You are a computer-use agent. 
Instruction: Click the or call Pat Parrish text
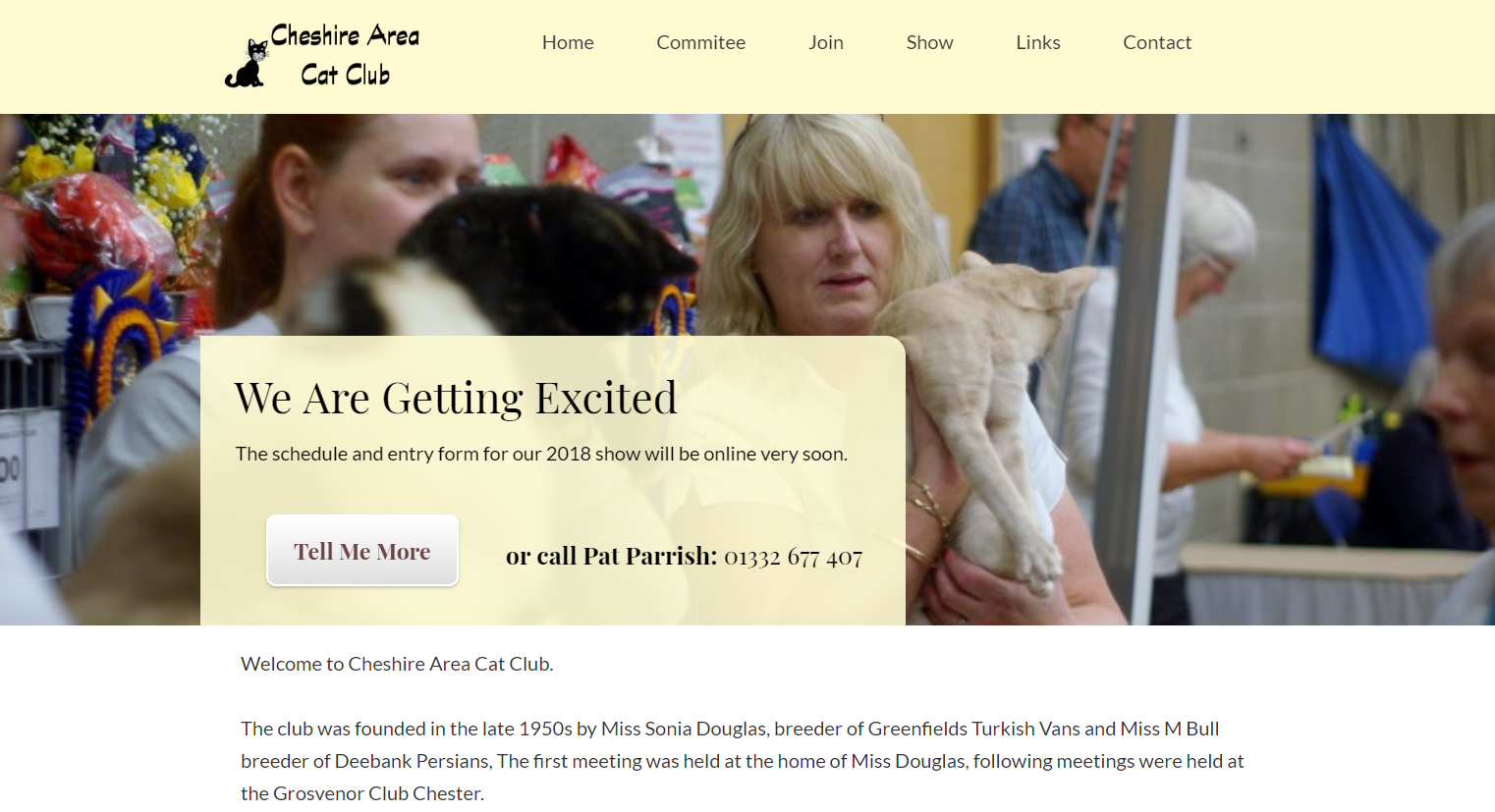pos(611,557)
